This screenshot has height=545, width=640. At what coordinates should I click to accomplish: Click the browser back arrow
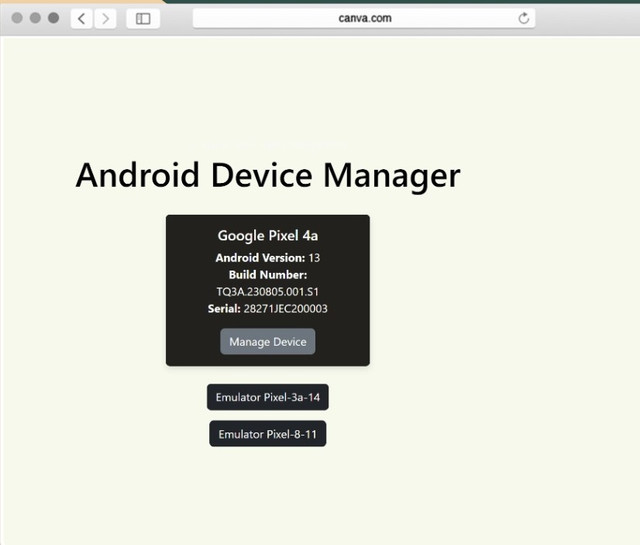click(x=82, y=19)
